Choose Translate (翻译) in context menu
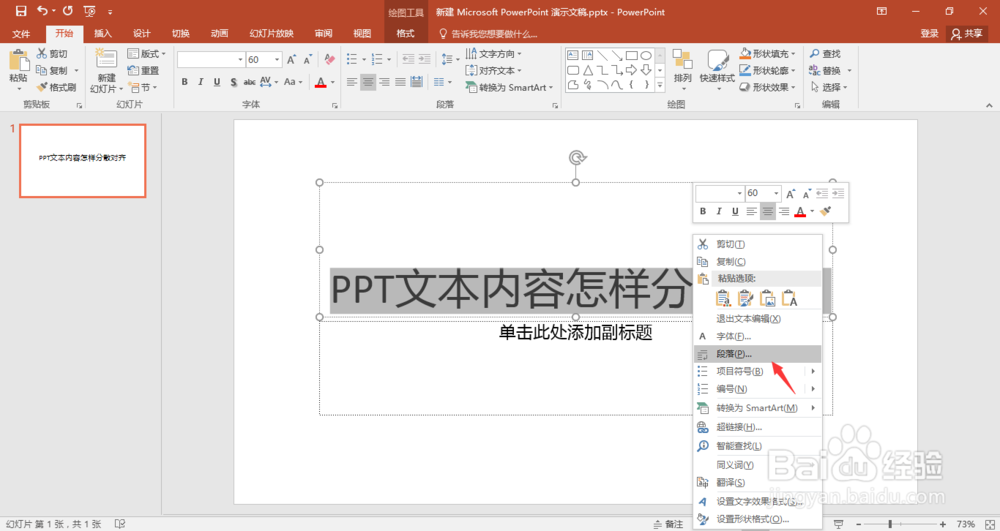The image size is (1000, 531). [x=758, y=483]
